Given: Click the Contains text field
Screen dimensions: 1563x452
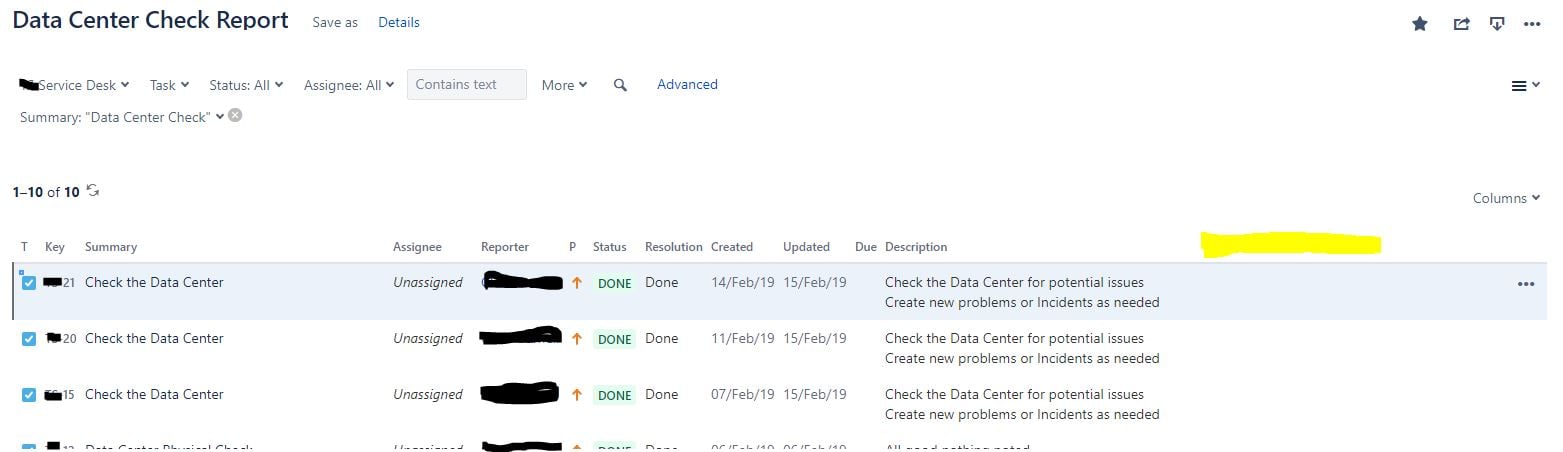Looking at the screenshot, I should point(467,84).
